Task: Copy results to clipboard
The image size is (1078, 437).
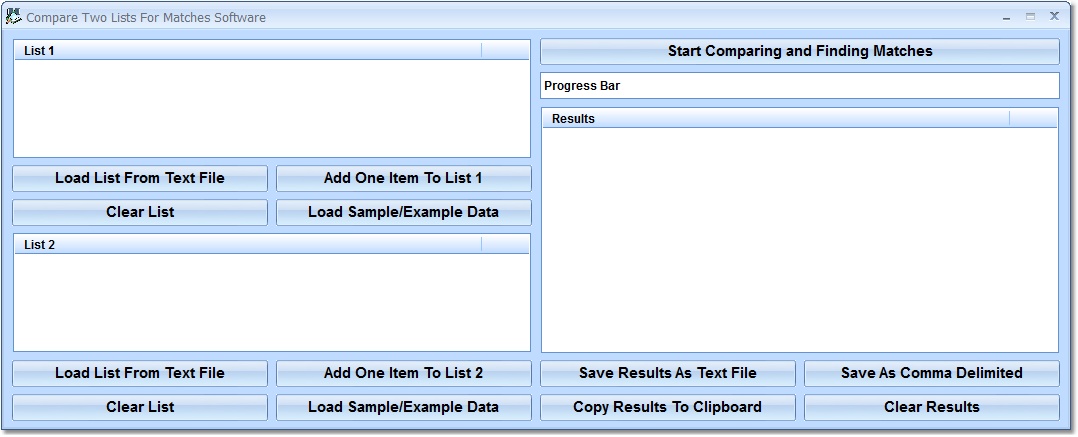Action: click(667, 407)
